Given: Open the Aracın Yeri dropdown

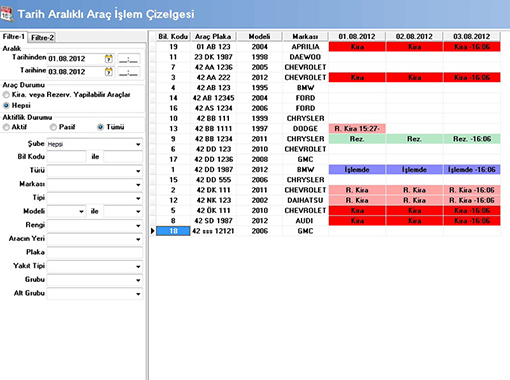Looking at the screenshot, I should [x=138, y=239].
